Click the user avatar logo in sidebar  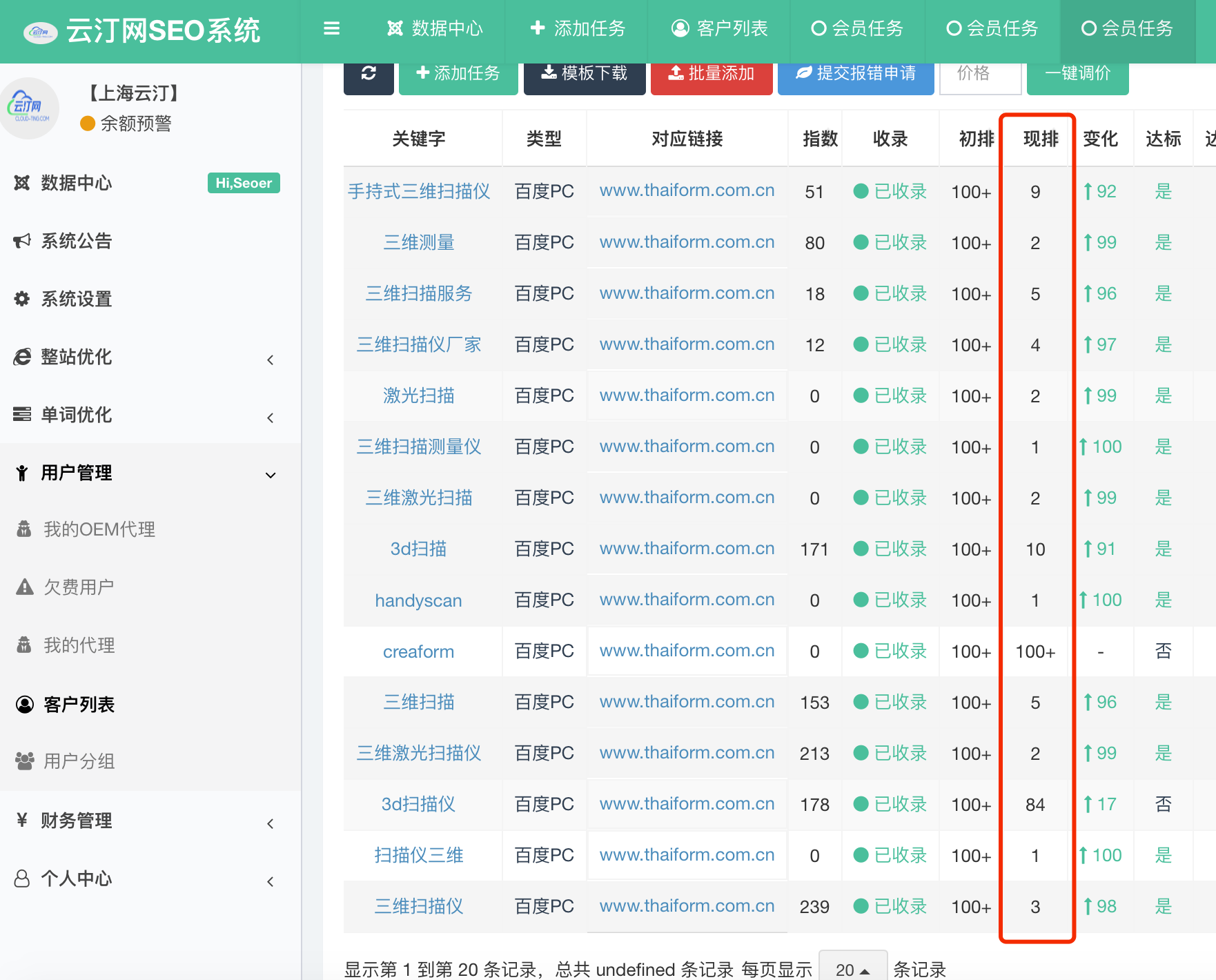coord(29,108)
